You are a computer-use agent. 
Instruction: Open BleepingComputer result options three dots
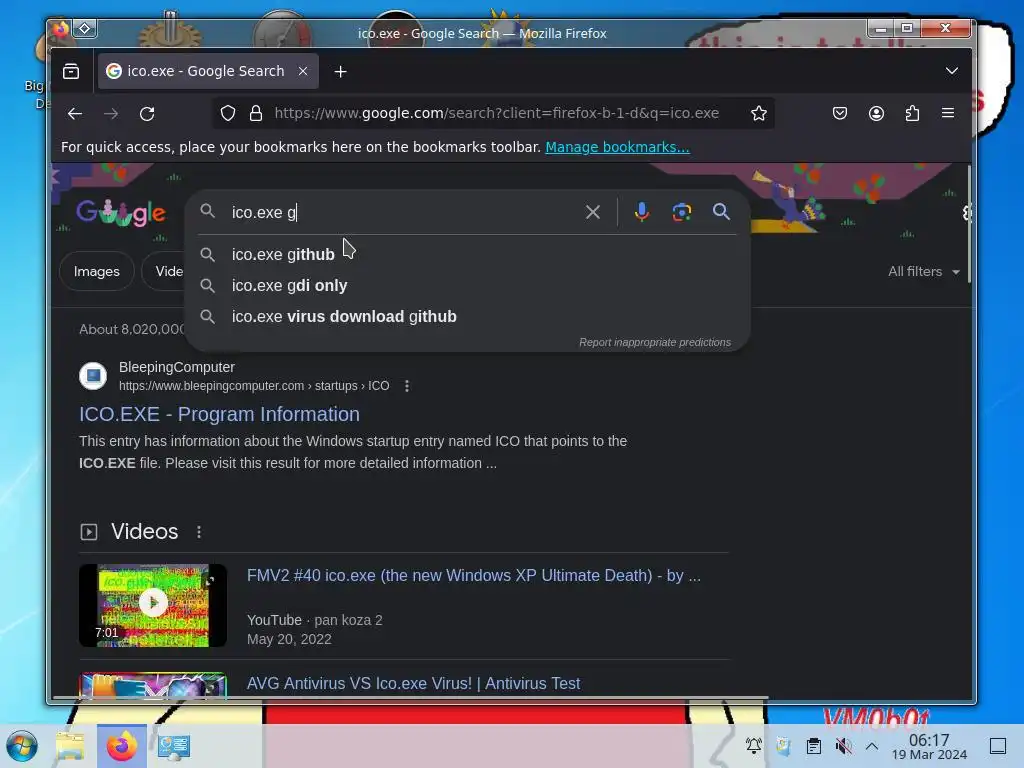tap(407, 386)
